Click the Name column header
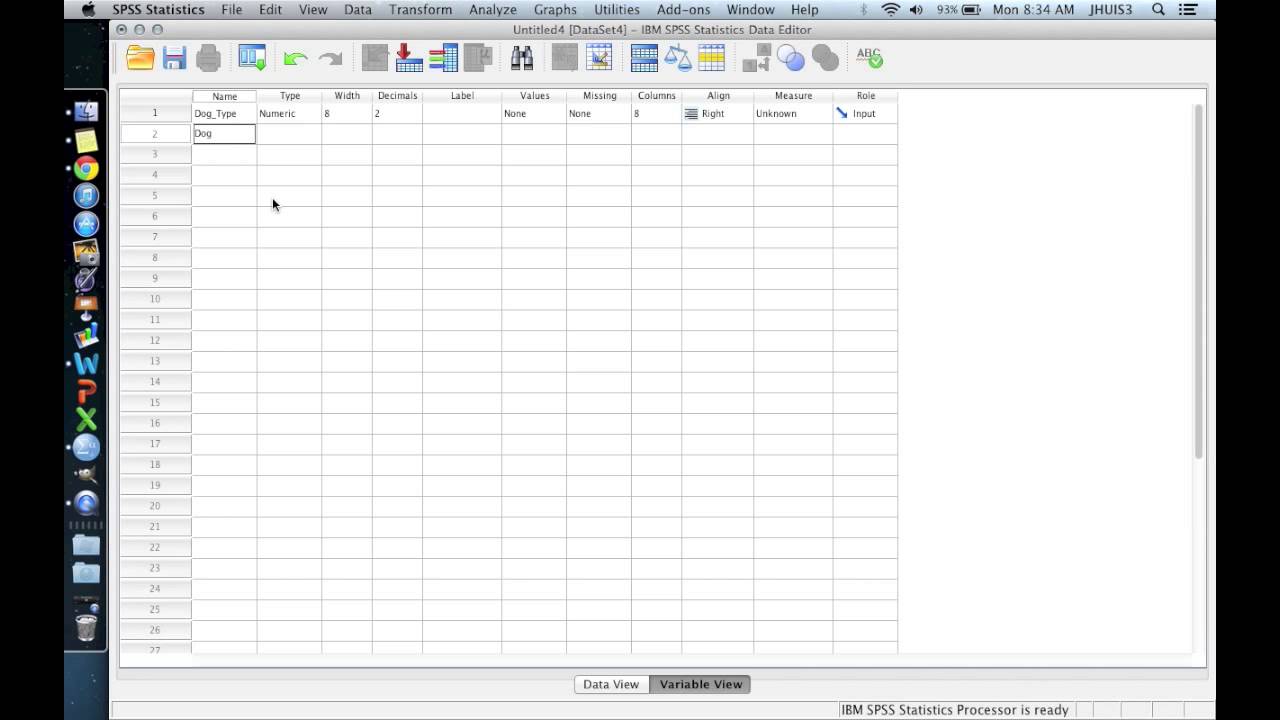The image size is (1280, 720). [224, 96]
